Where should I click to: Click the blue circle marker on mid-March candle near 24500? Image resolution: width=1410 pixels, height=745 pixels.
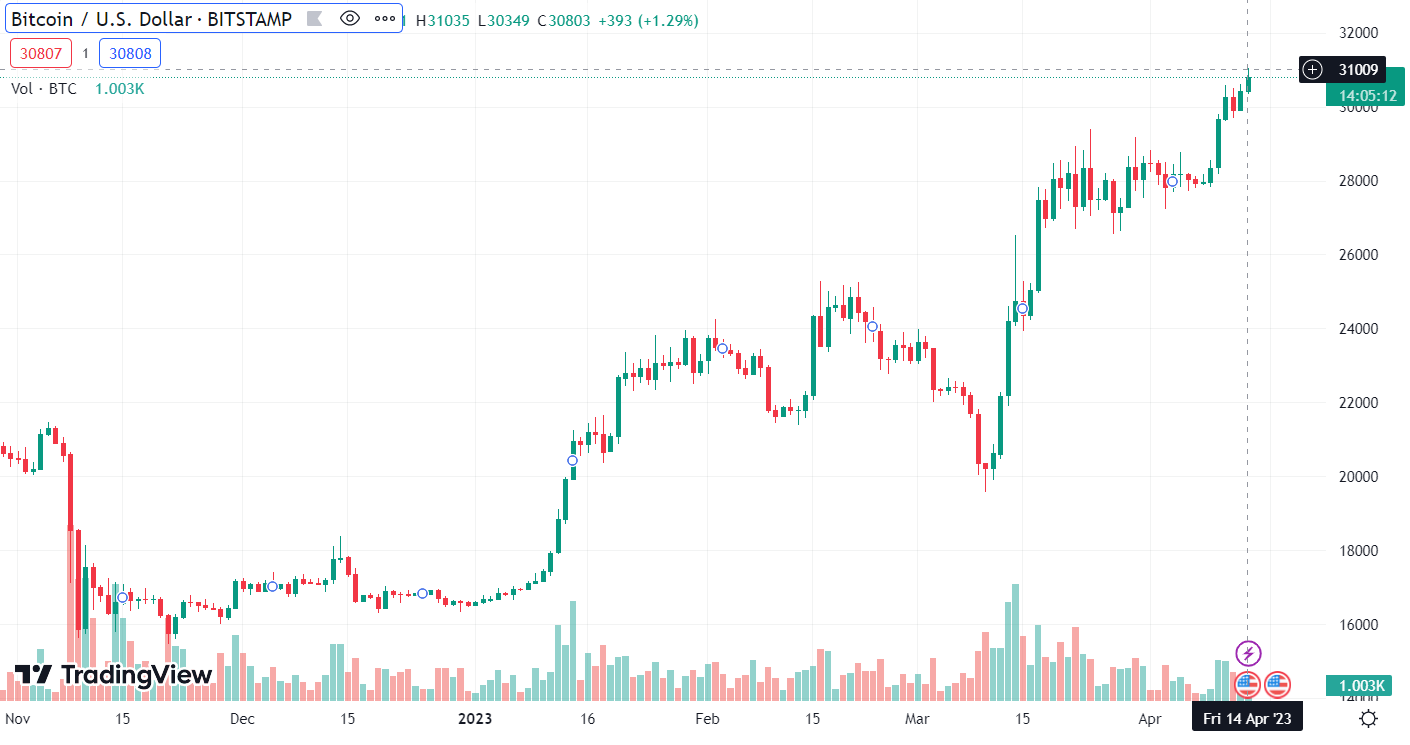[x=1022, y=308]
